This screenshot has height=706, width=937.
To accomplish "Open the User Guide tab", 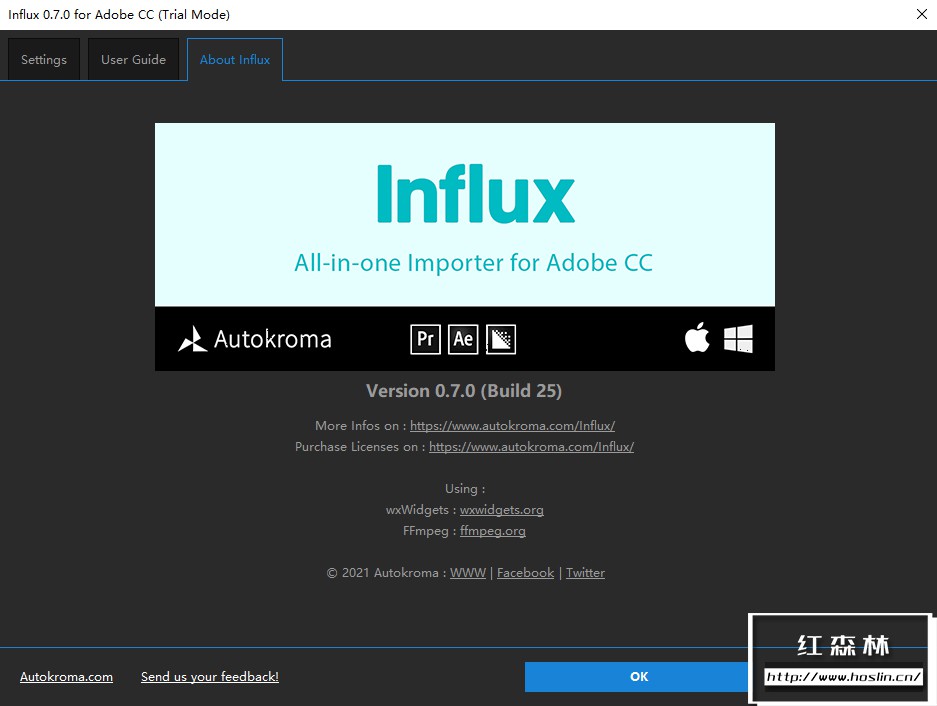I will pos(133,59).
